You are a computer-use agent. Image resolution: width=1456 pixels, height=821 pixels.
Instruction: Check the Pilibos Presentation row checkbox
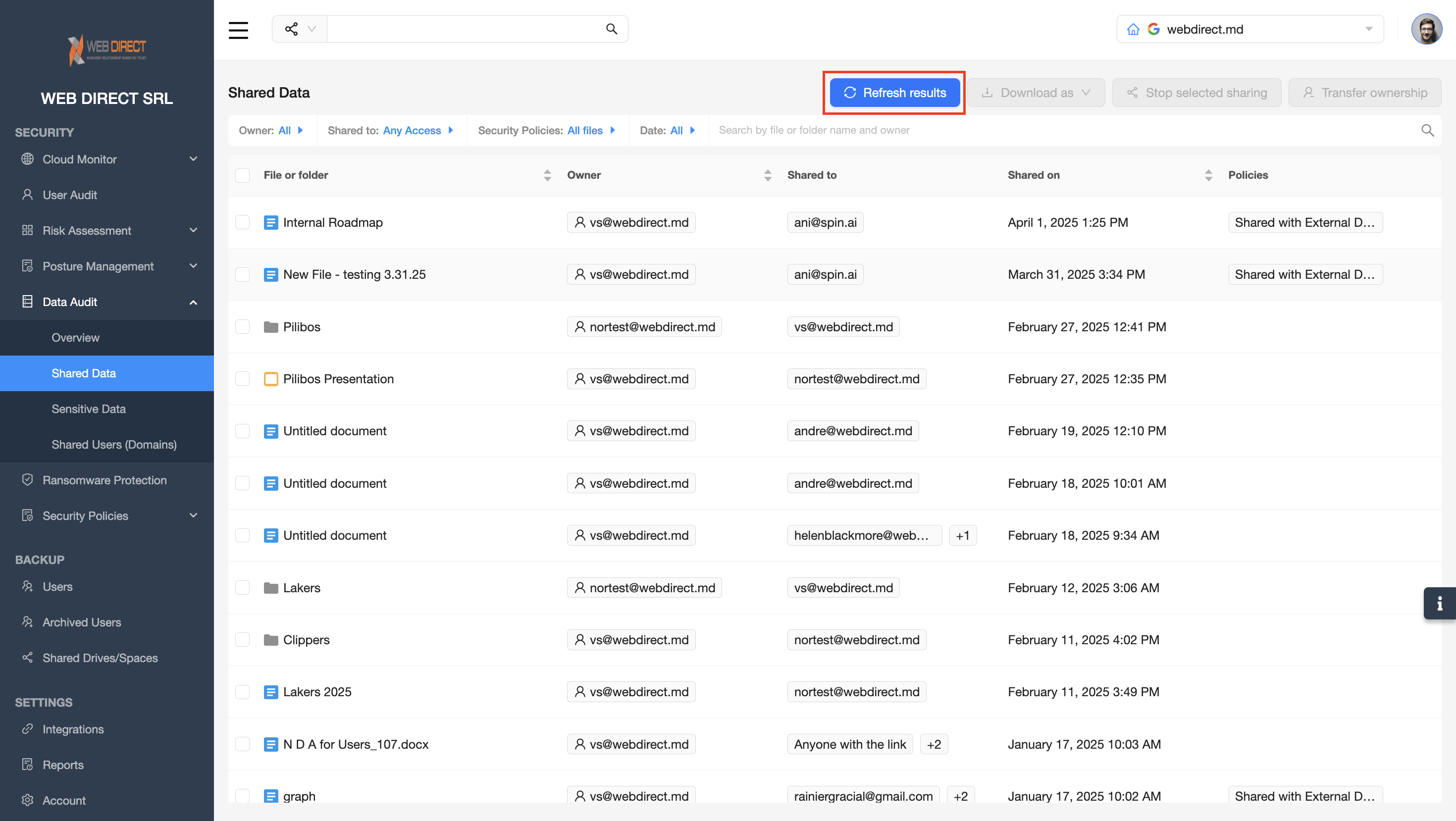click(x=243, y=379)
